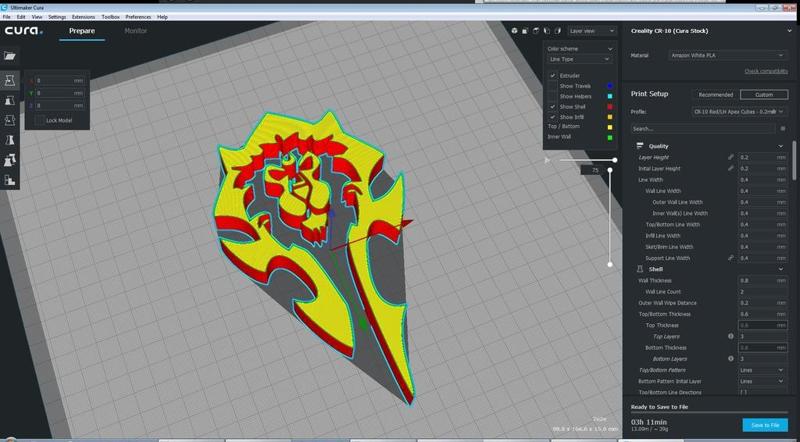Disable the Show Infill checkbox
Viewport: 800px width, 442px height.
553,117
